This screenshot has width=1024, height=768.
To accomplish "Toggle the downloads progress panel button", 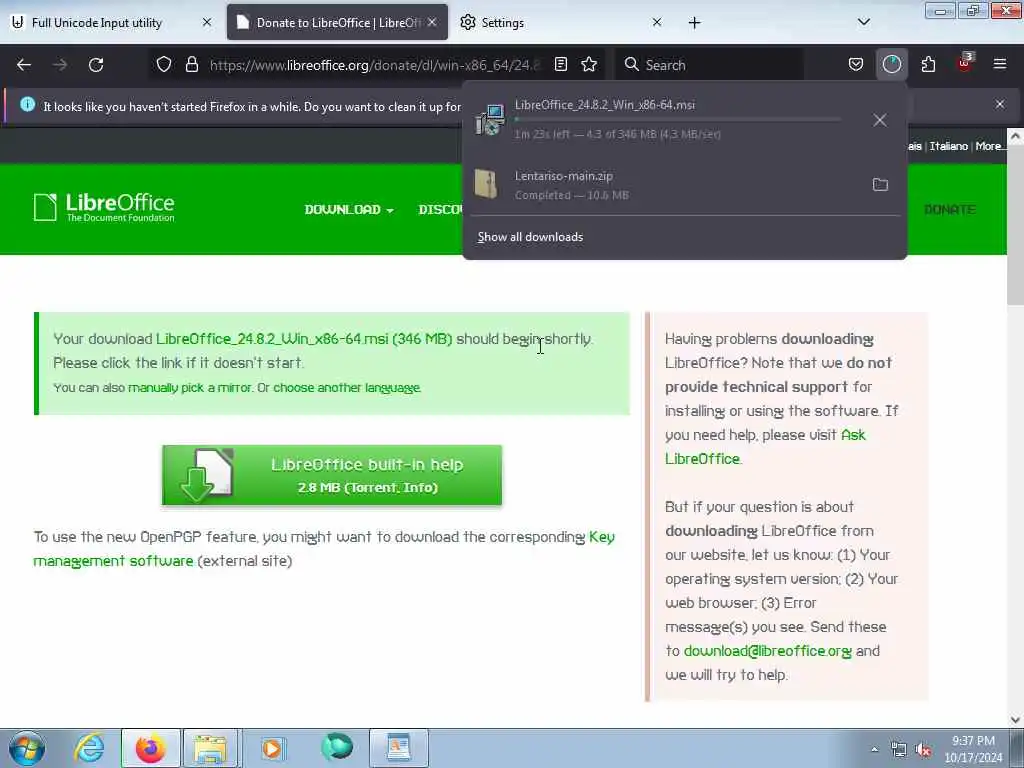I will [891, 65].
